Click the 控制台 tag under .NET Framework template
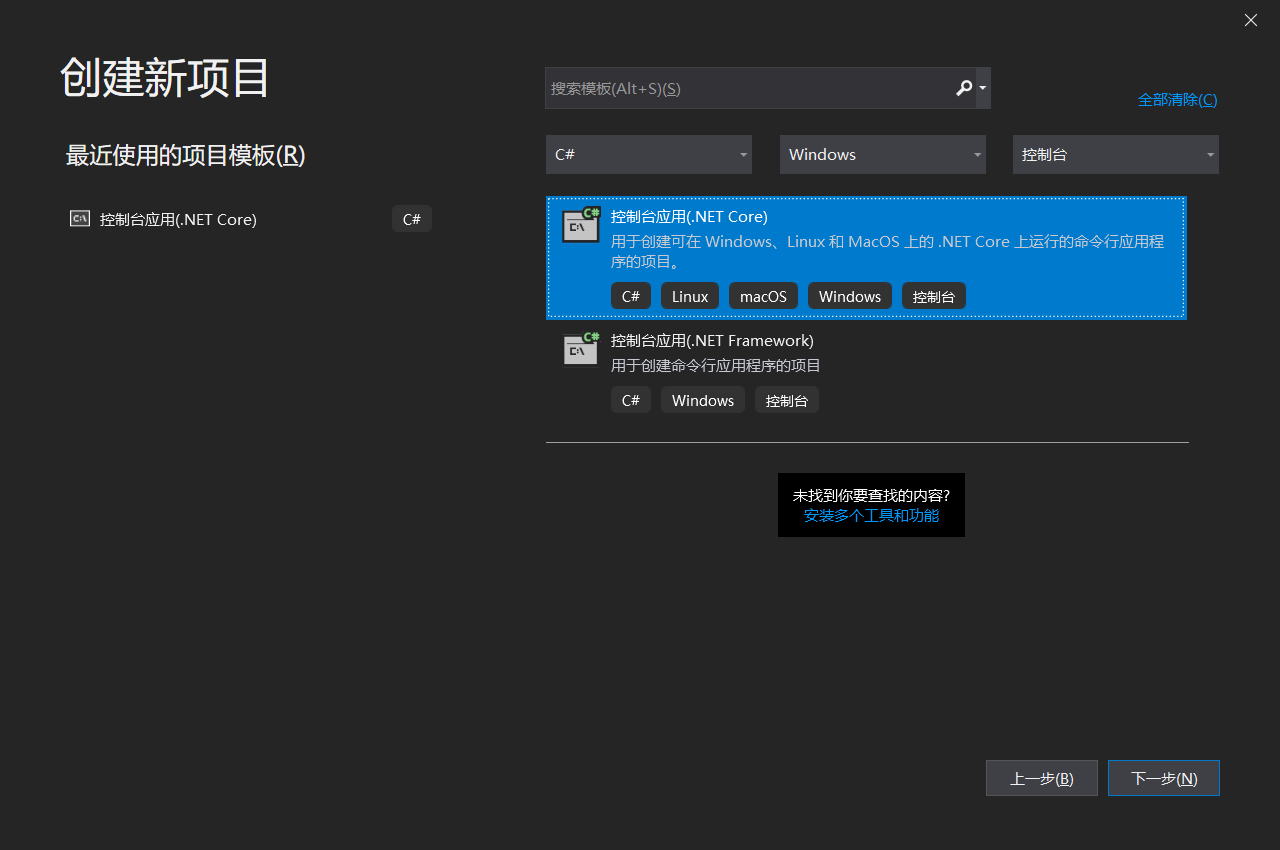Viewport: 1280px width, 850px height. coord(786,399)
